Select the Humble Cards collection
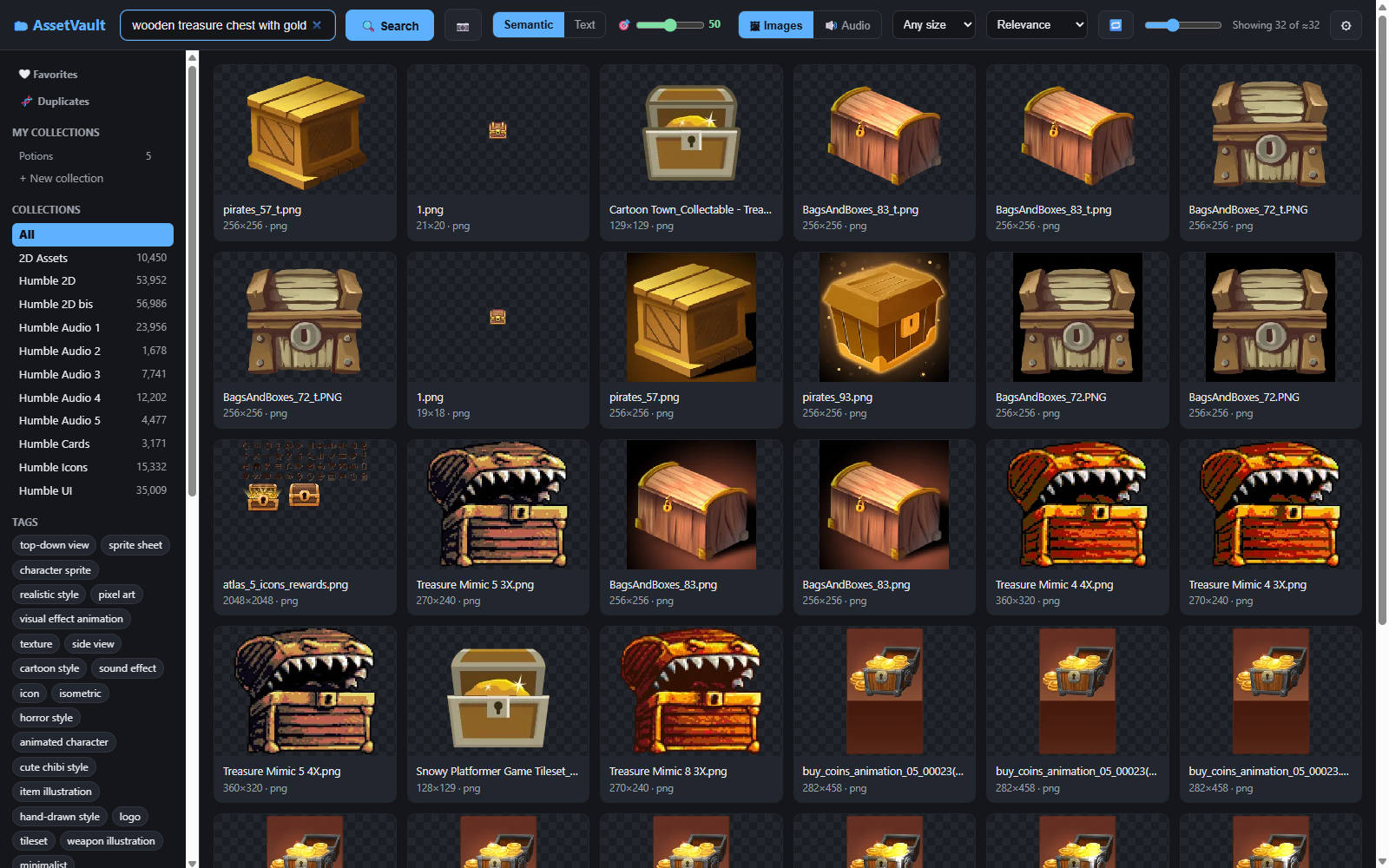Viewport: 1389px width, 868px height. tap(93, 444)
